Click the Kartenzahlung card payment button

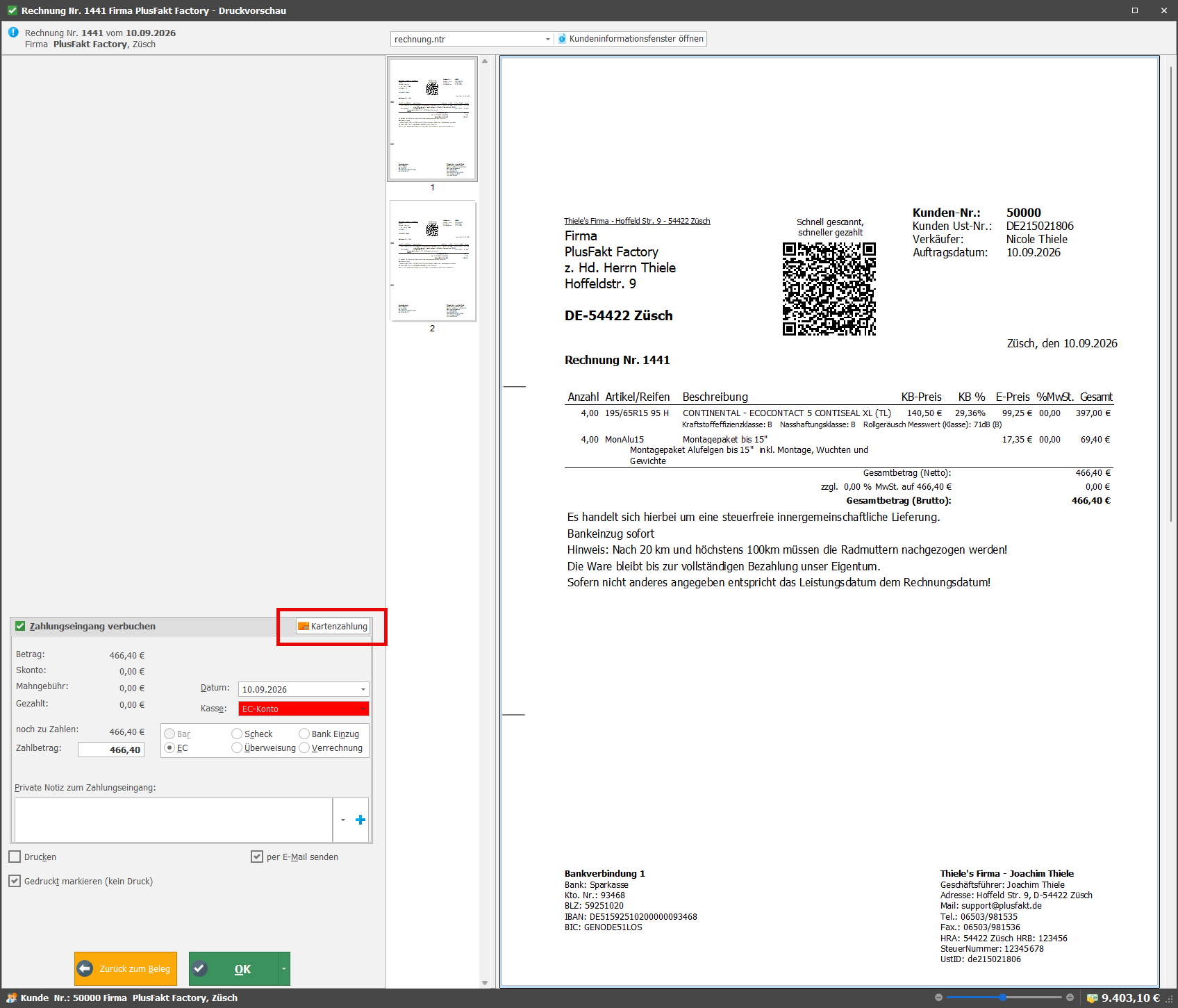[x=333, y=626]
